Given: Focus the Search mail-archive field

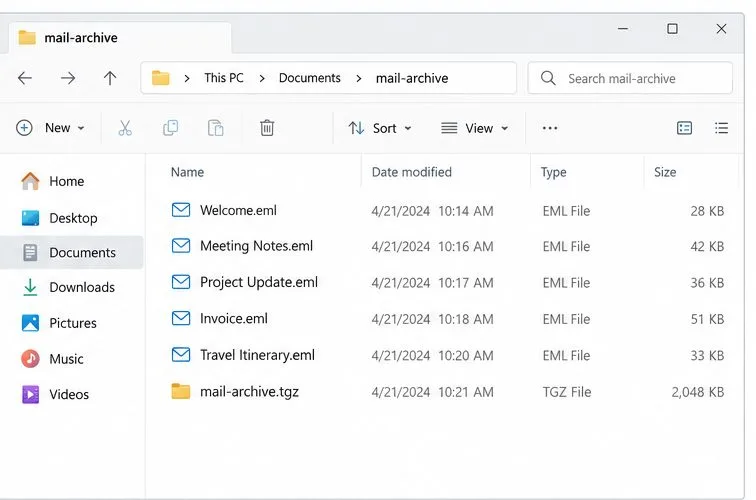Looking at the screenshot, I should [x=630, y=78].
